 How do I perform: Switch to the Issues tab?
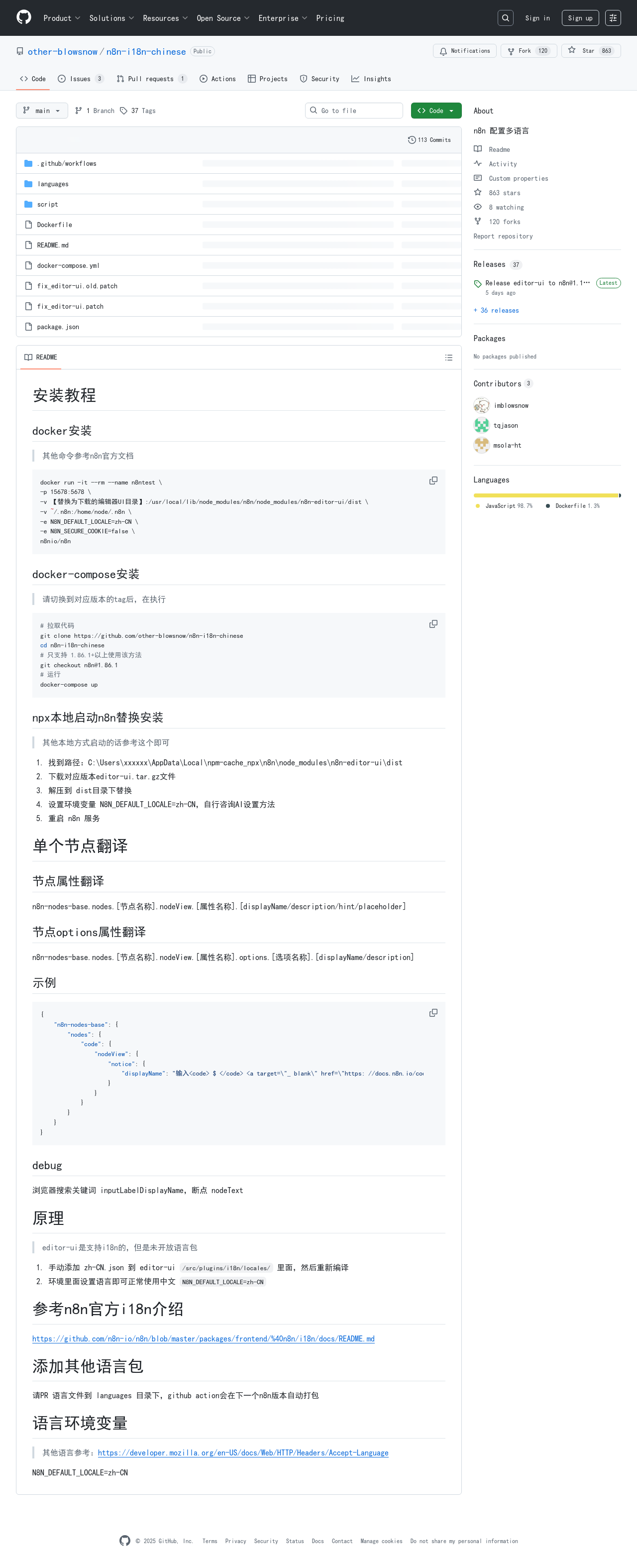[81, 79]
